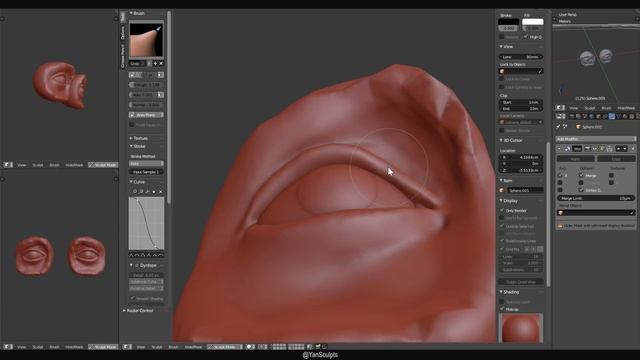This screenshot has width=640, height=360.
Task: Select the highlighted Modifiers wrench tab
Action: coord(611,116)
